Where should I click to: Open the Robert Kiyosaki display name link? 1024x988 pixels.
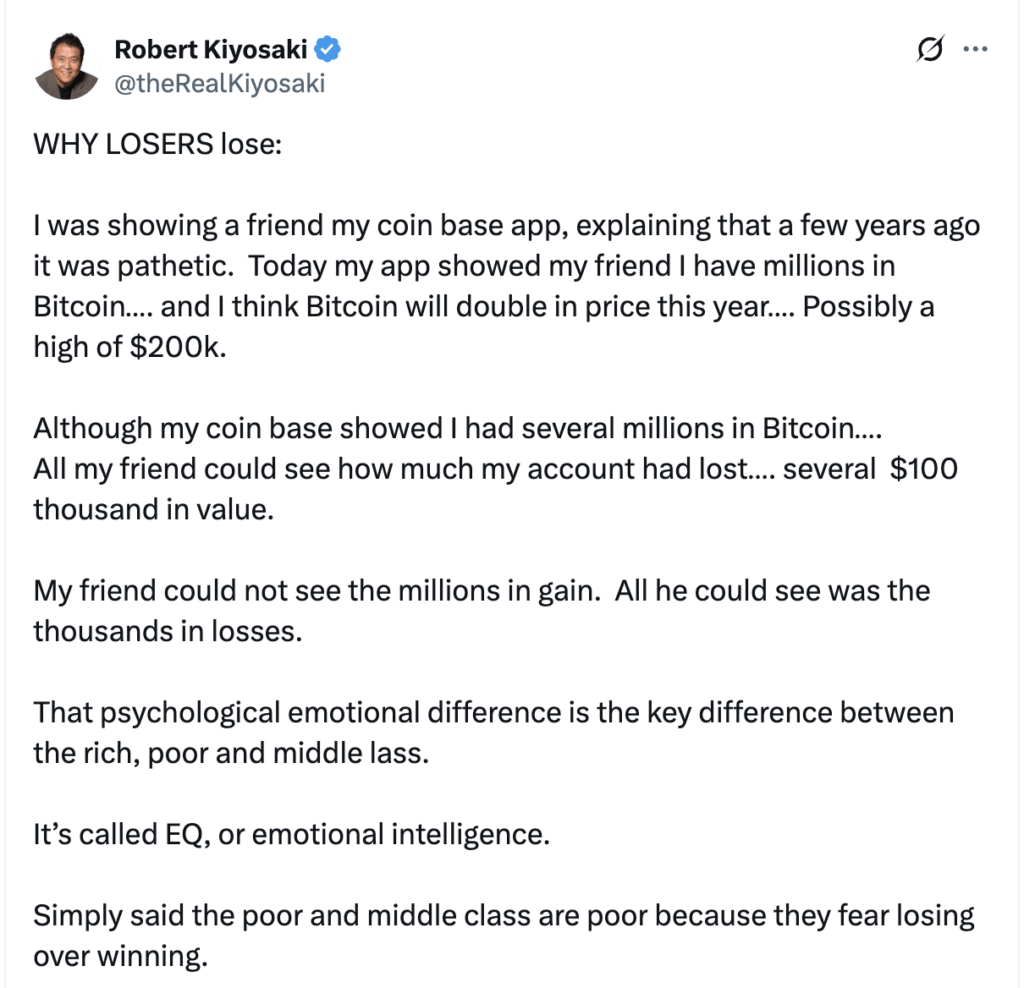coord(213,48)
